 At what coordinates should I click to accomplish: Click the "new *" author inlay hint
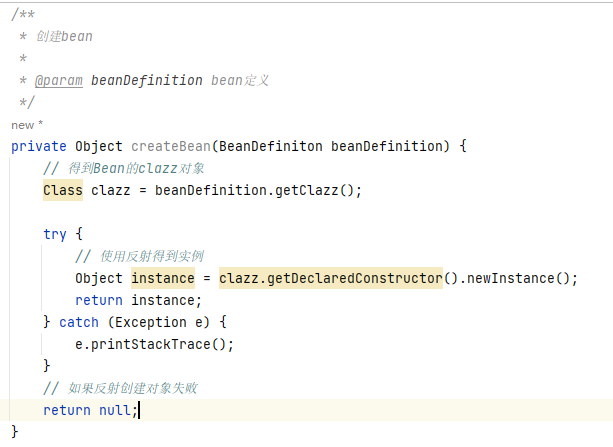coord(27,125)
